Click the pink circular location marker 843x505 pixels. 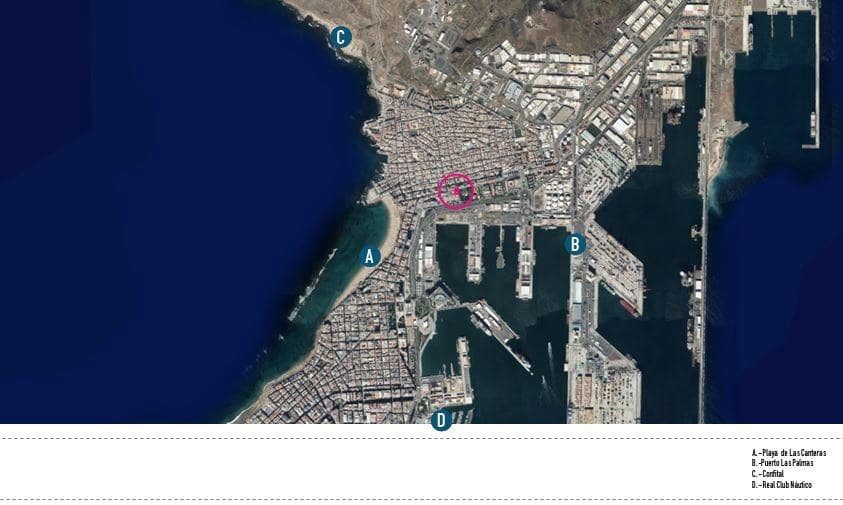(x=456, y=189)
